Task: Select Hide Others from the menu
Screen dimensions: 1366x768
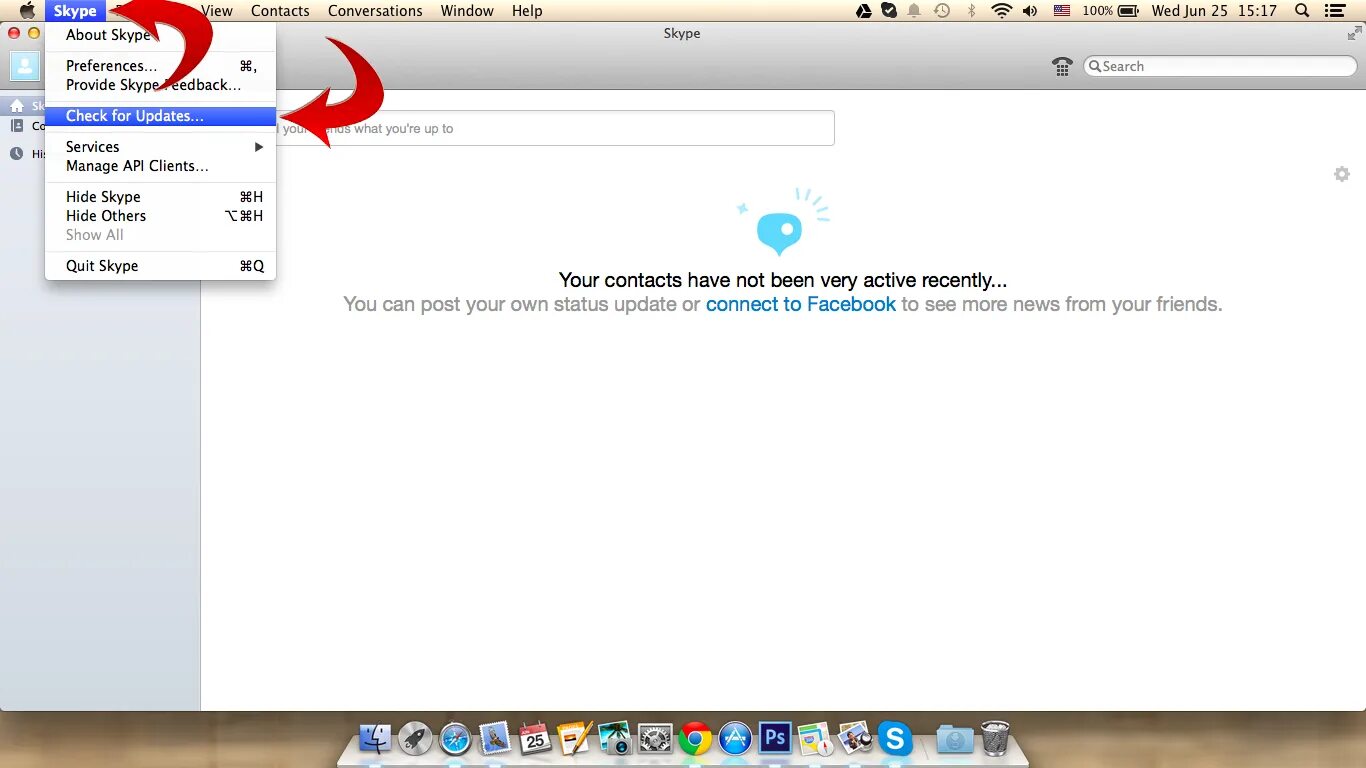Action: click(x=160, y=216)
